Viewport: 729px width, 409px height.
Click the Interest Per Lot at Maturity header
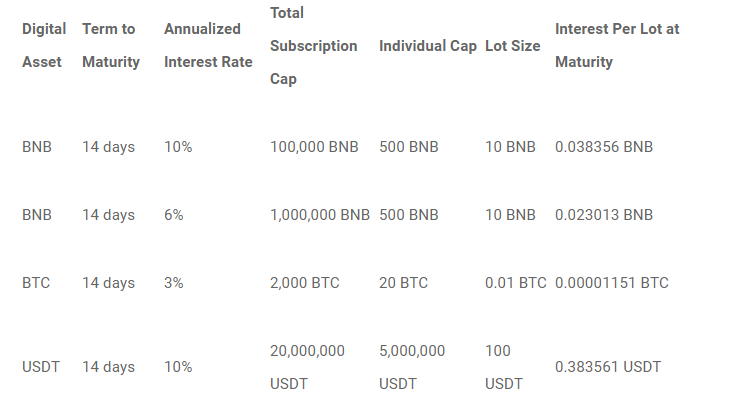(616, 46)
